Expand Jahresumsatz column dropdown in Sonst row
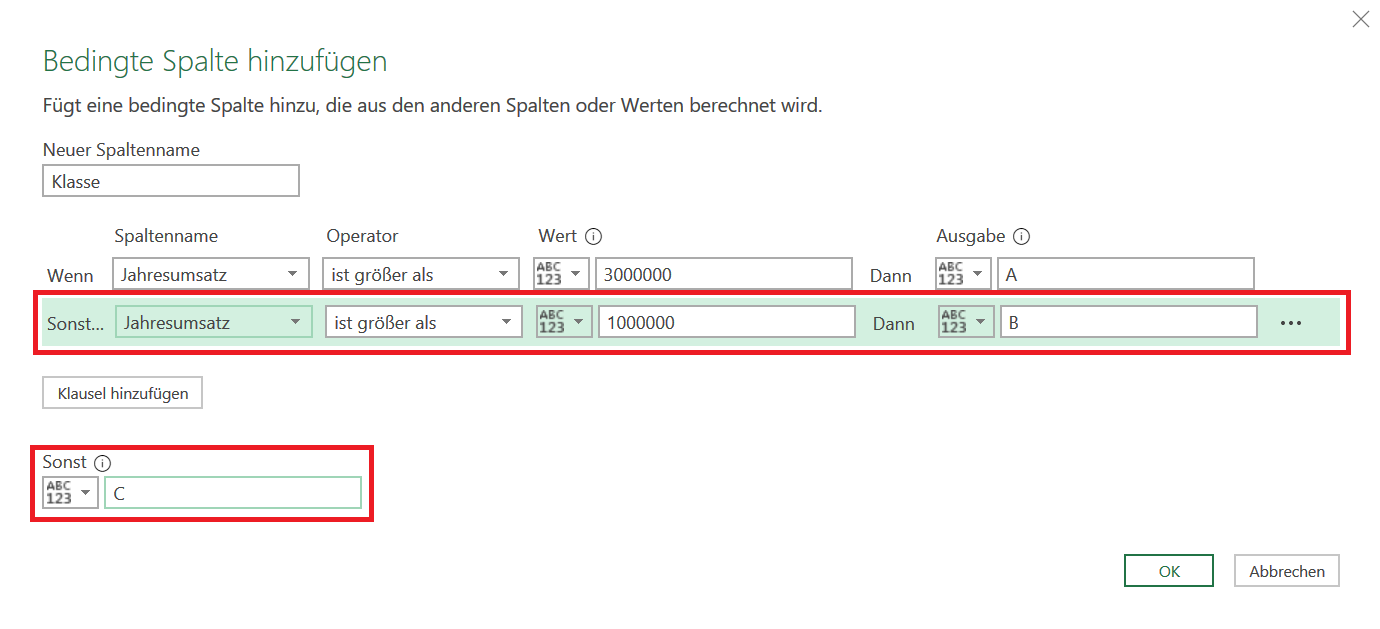Viewport: 1380px width, 629px height. click(214, 322)
